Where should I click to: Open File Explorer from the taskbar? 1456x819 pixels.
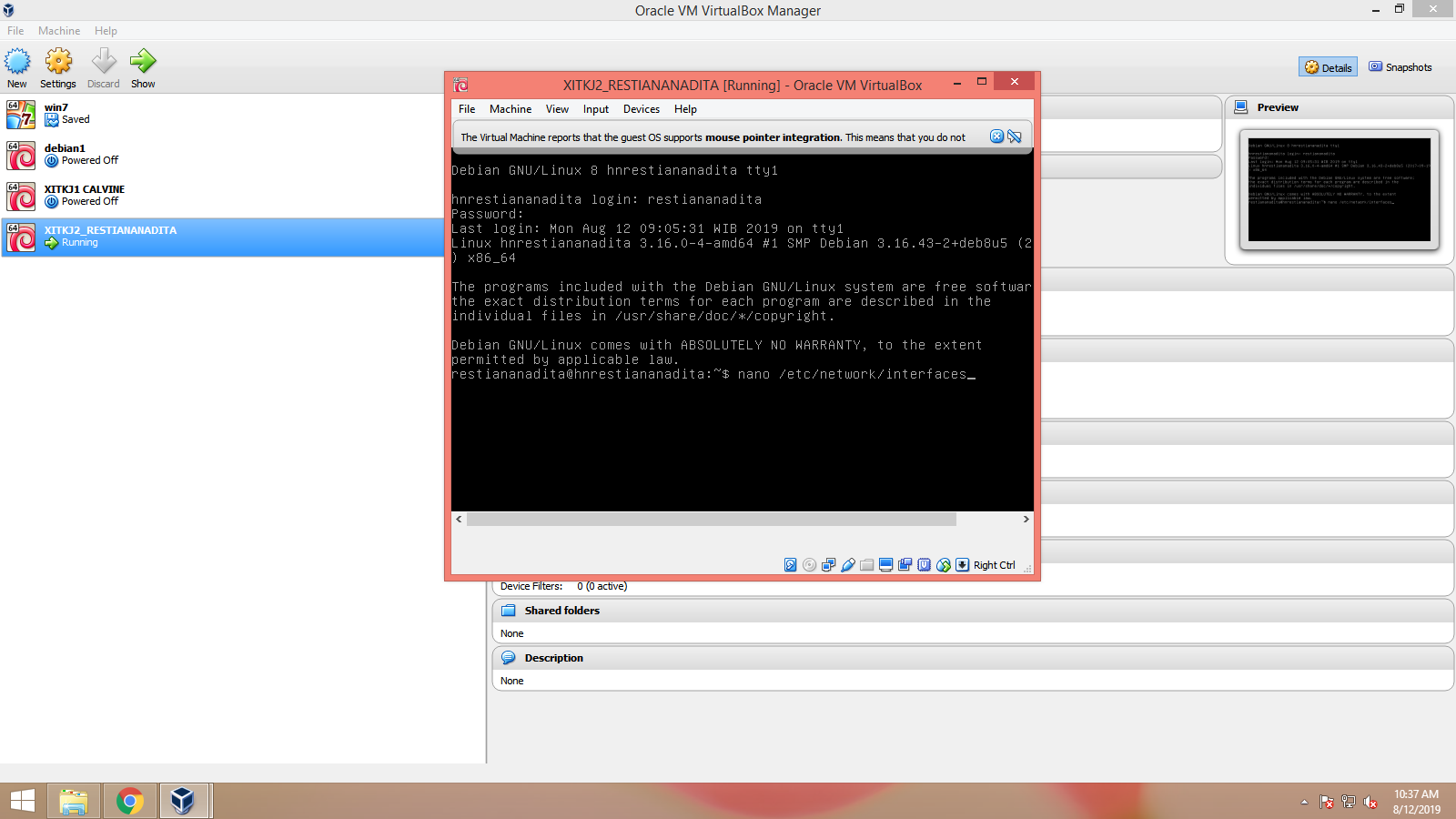(74, 801)
